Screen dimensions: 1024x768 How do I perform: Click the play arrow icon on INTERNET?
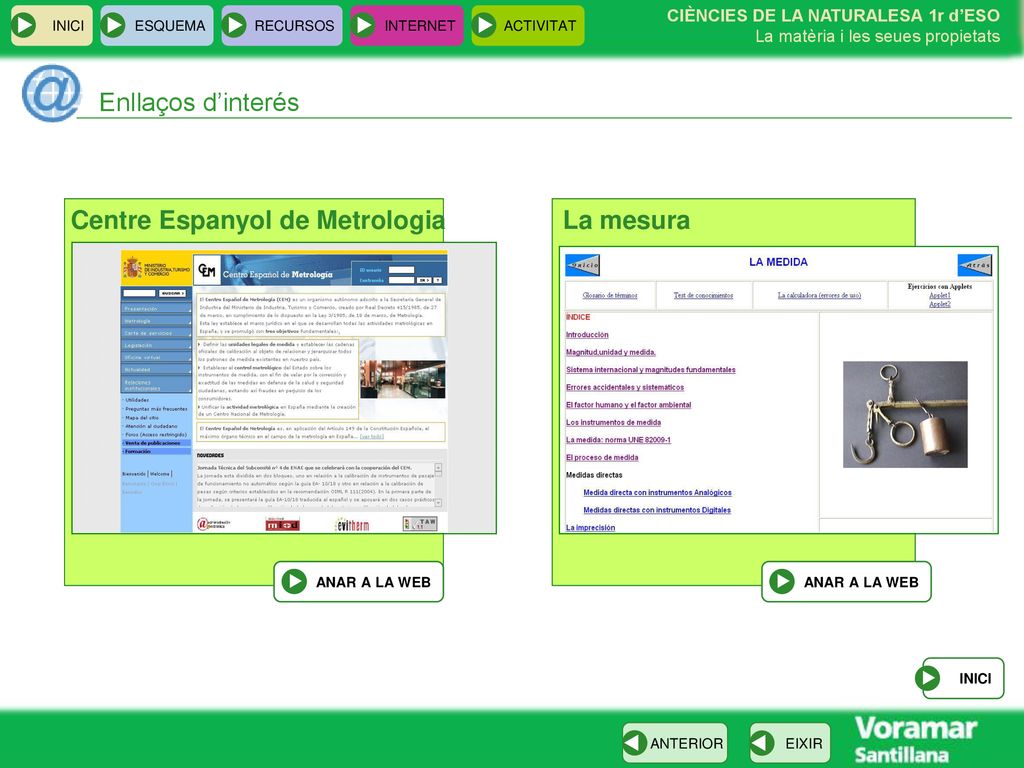click(364, 25)
